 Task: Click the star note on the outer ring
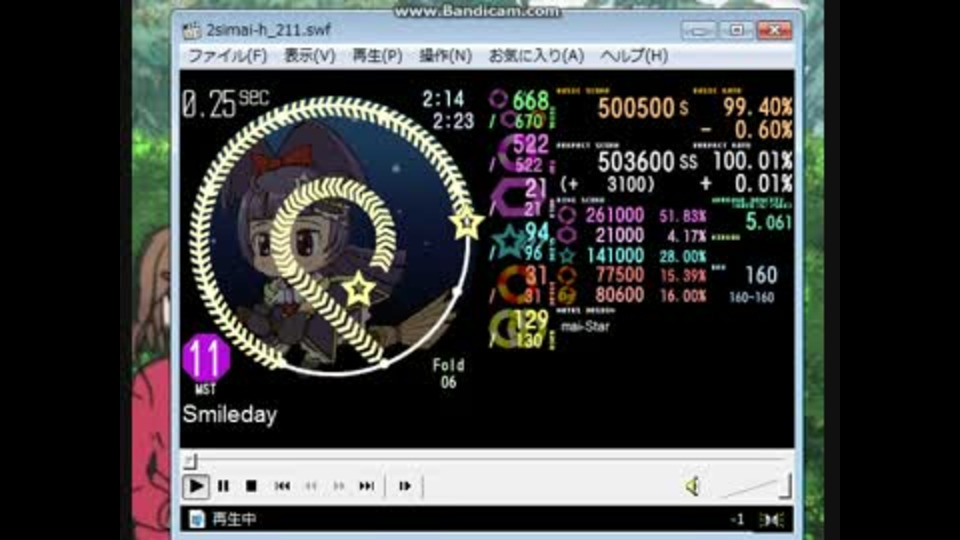tap(466, 222)
